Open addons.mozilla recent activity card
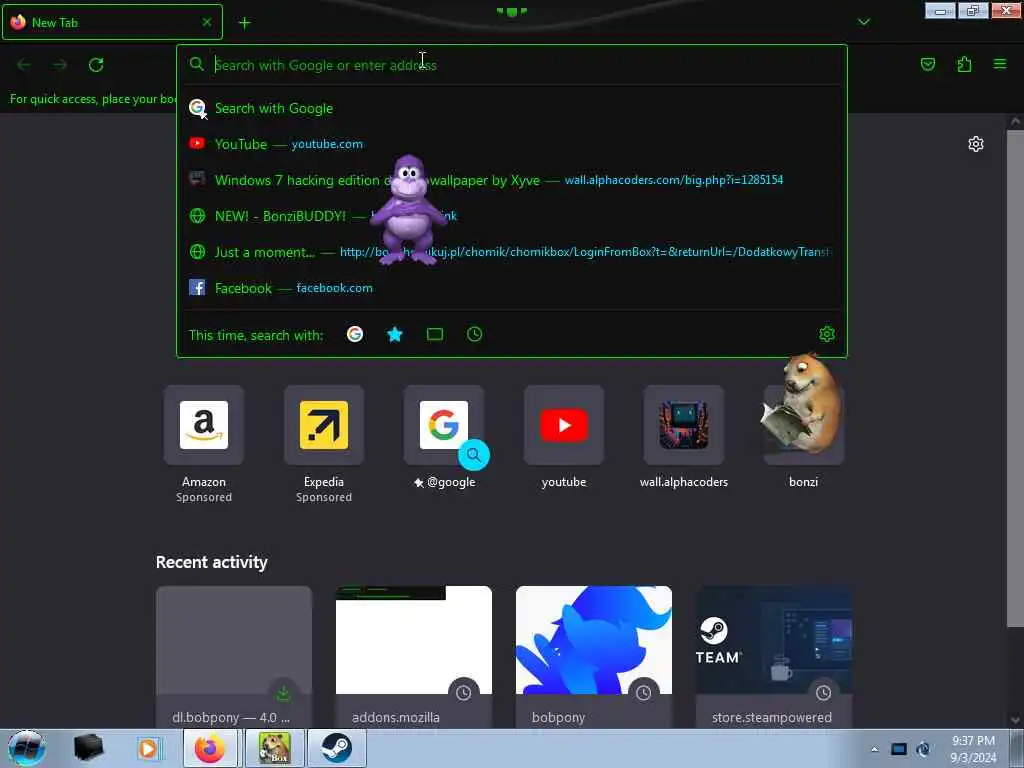The width and height of the screenshot is (1024, 768). coord(413,657)
